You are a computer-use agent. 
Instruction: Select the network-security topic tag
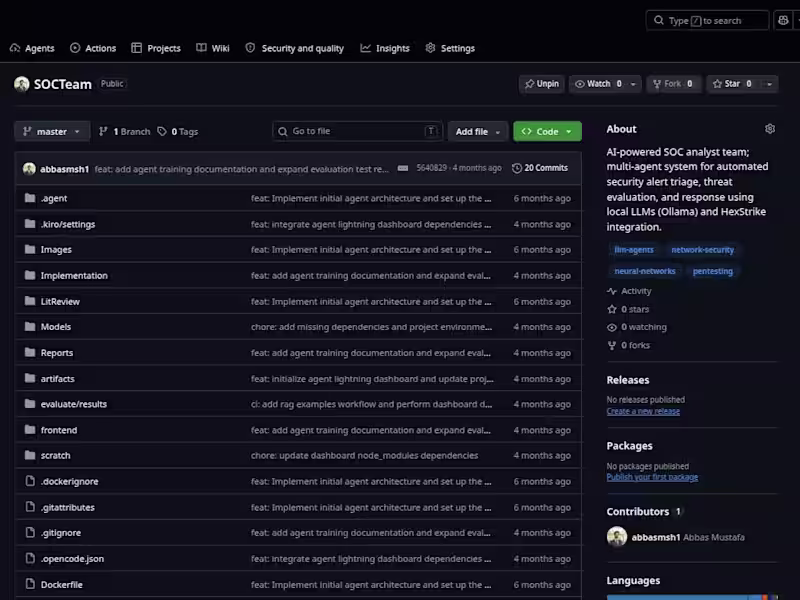pyautogui.click(x=702, y=249)
